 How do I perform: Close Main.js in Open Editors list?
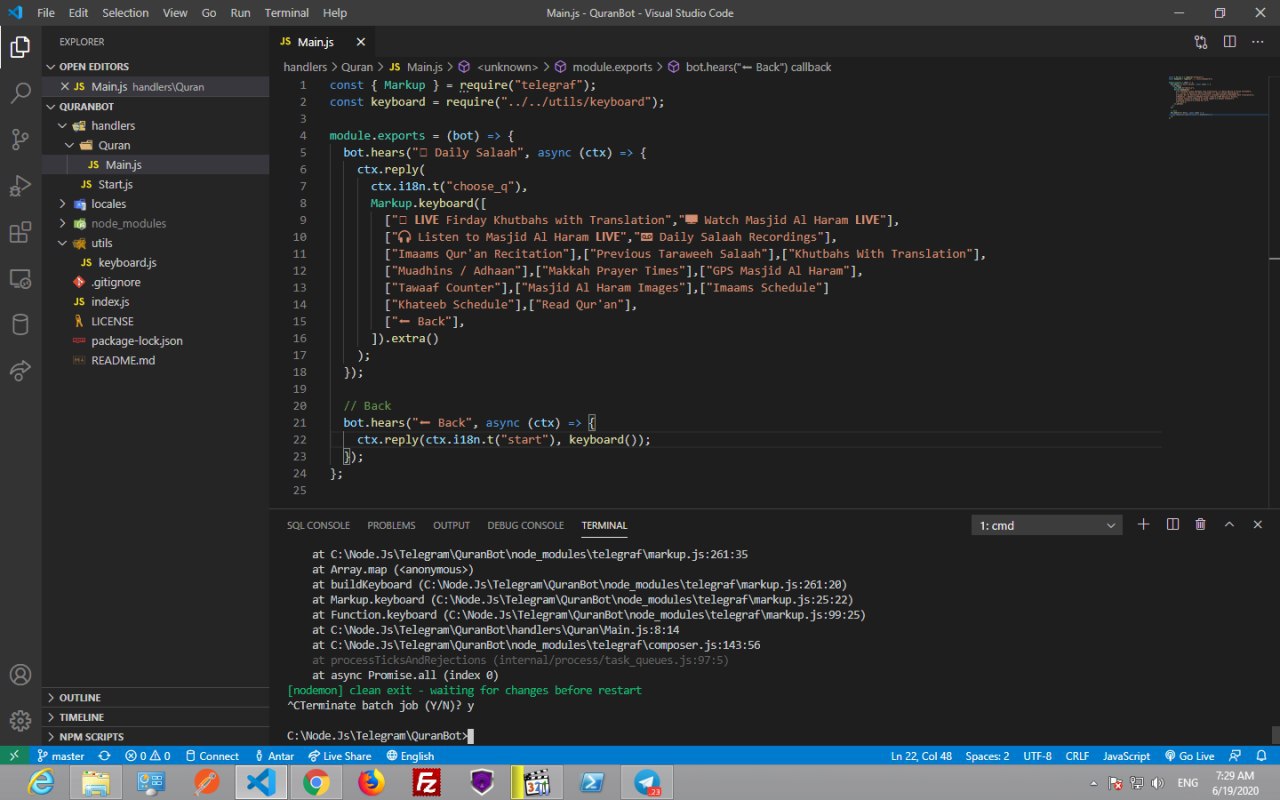point(65,87)
